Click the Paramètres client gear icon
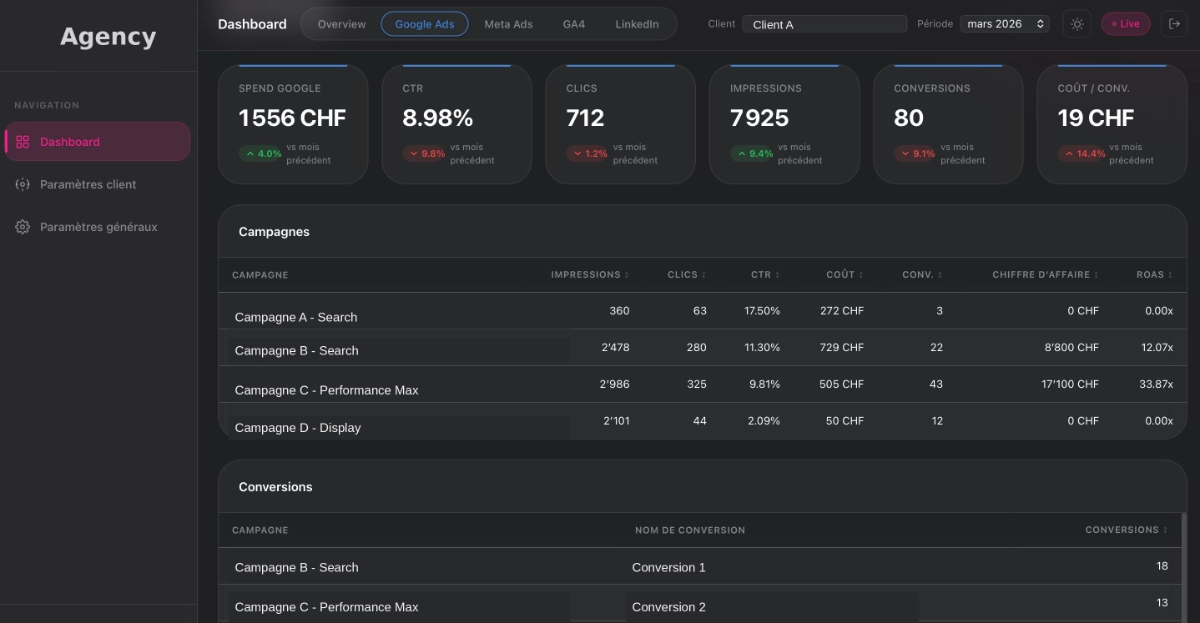 pos(22,184)
